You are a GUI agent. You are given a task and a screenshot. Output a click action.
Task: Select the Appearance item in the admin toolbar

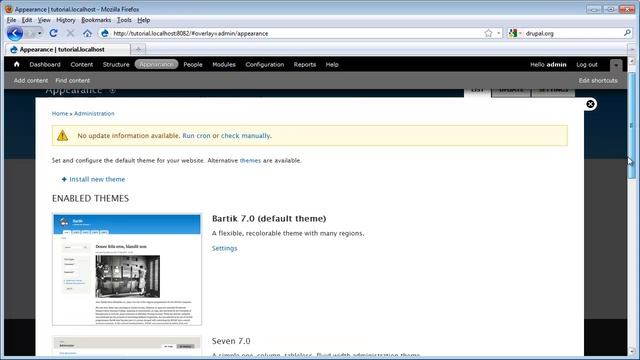point(156,64)
